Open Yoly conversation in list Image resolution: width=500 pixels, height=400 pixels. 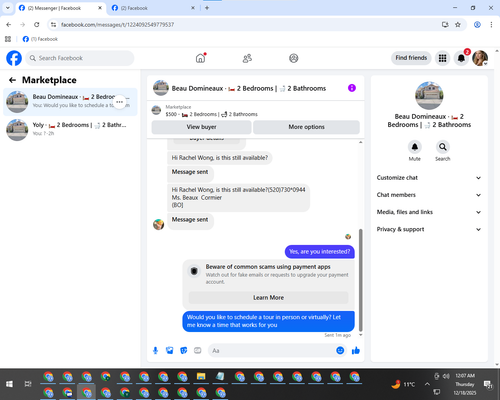[x=70, y=130]
